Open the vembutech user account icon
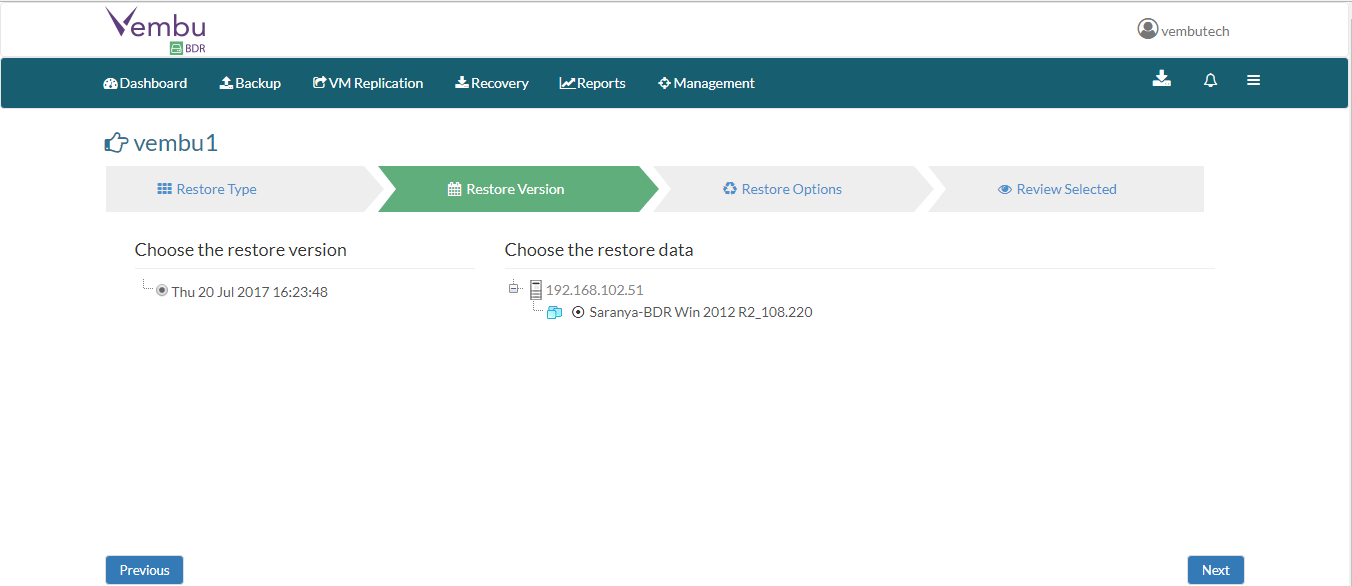The image size is (1352, 586). coord(1147,29)
